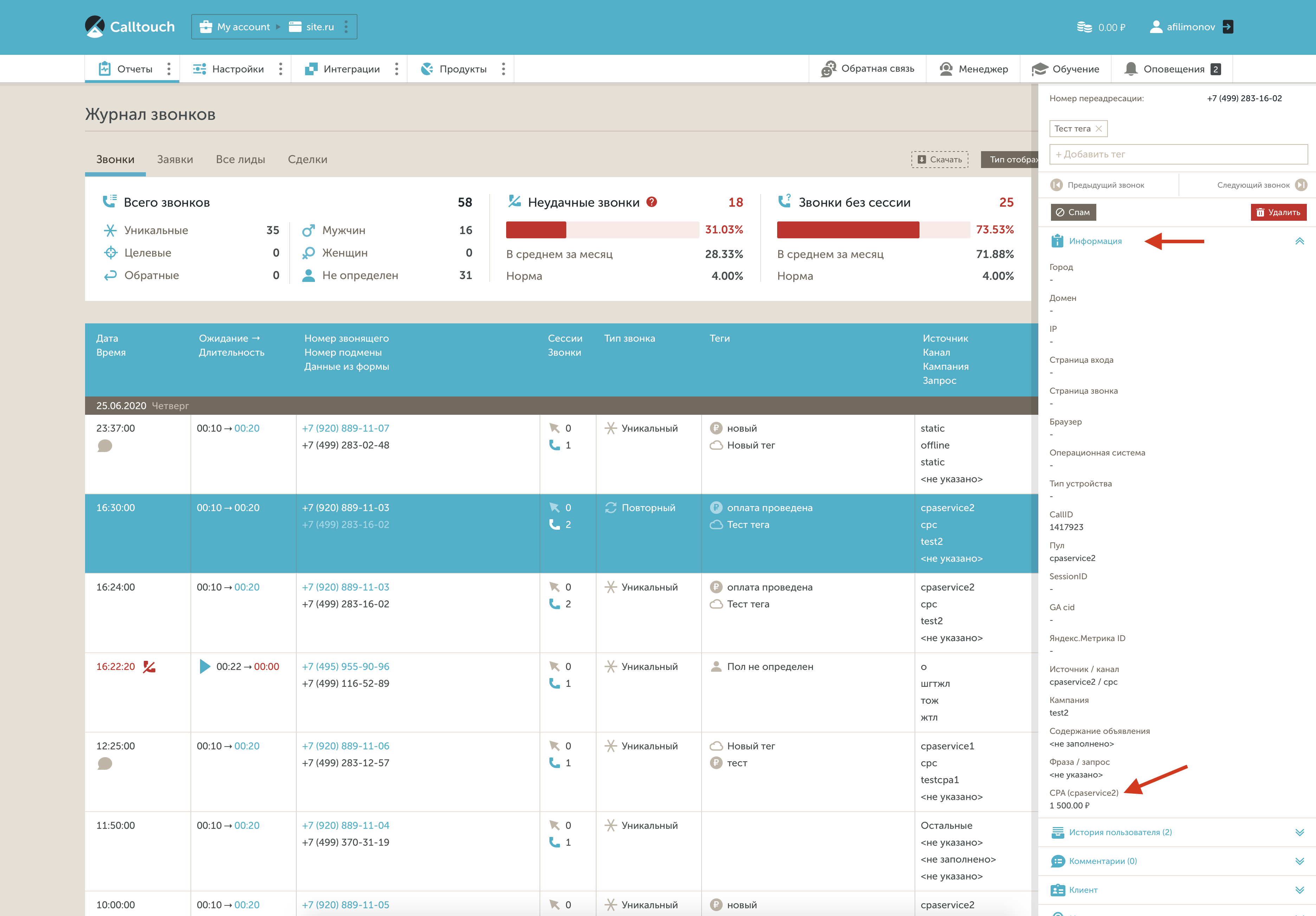The width and height of the screenshot is (1316, 916).
Task: Click the balance coins icon
Action: pos(1084,27)
